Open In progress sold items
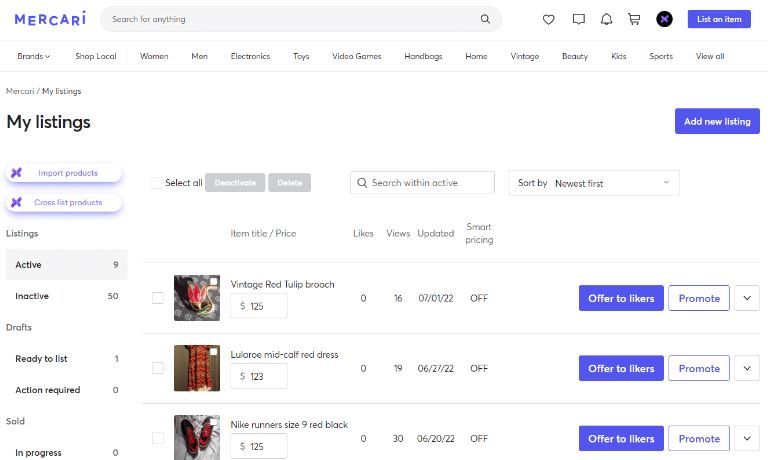The width and height of the screenshot is (768, 460). (67, 452)
